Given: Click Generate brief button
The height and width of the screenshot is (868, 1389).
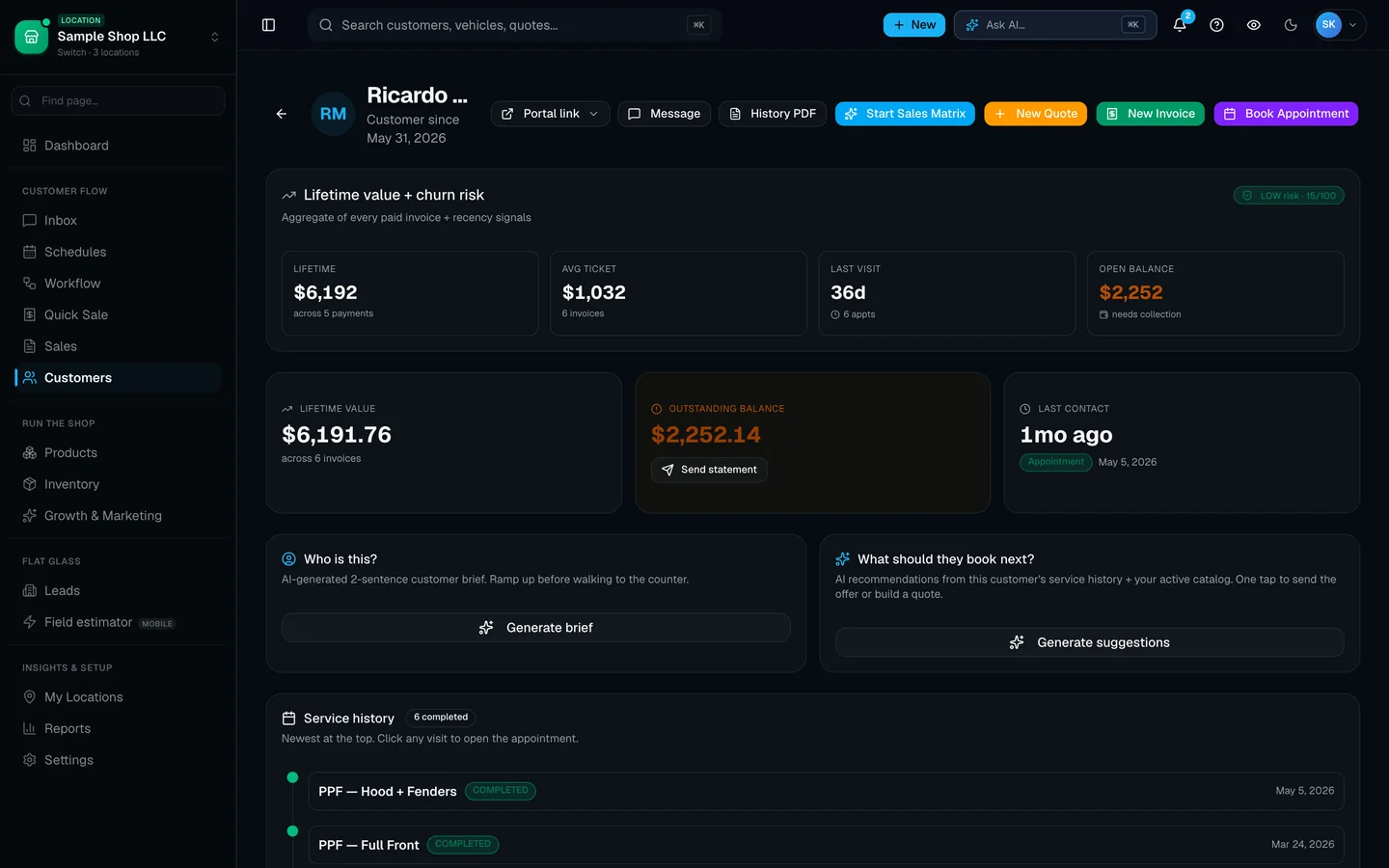Looking at the screenshot, I should 536,628.
